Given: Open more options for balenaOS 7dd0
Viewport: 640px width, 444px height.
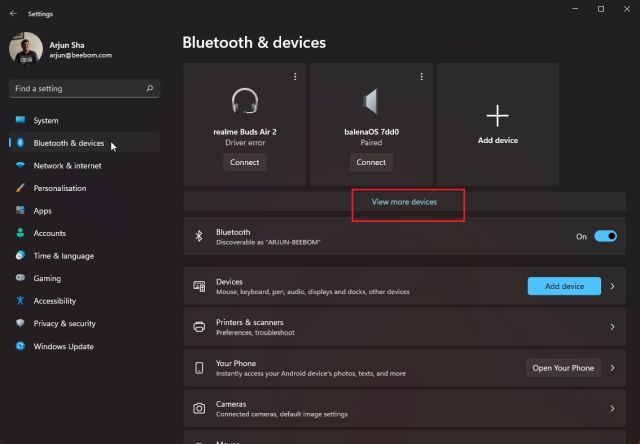Looking at the screenshot, I should [x=421, y=76].
